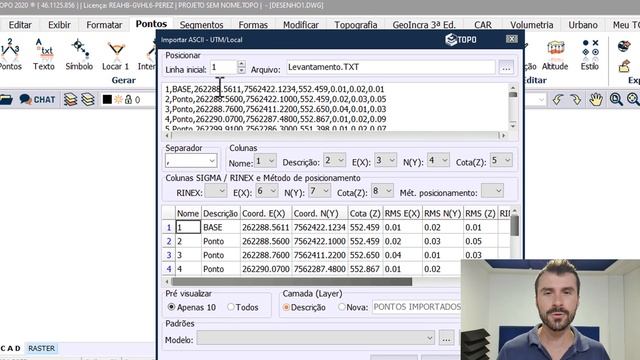Open the layers manager icon
This screenshot has width=640, height=360.
click(70, 100)
